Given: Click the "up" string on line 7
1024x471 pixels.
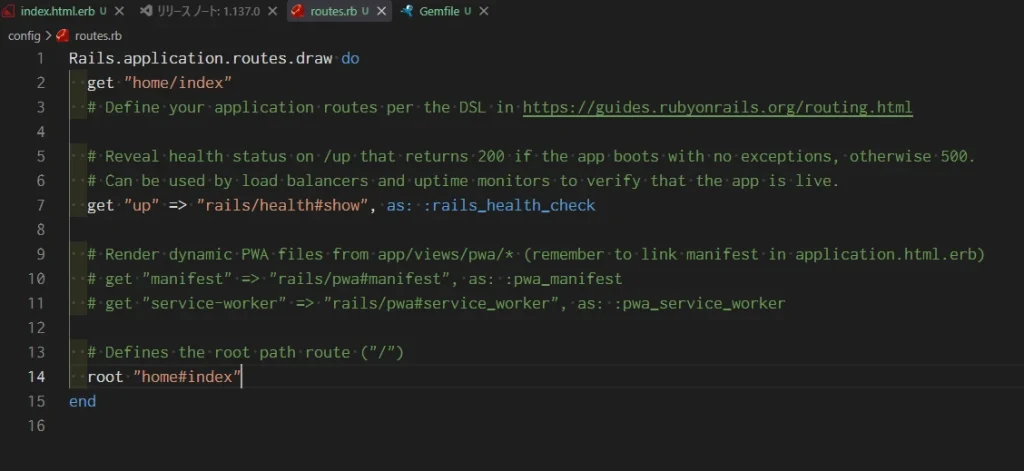Looking at the screenshot, I should (x=142, y=205).
